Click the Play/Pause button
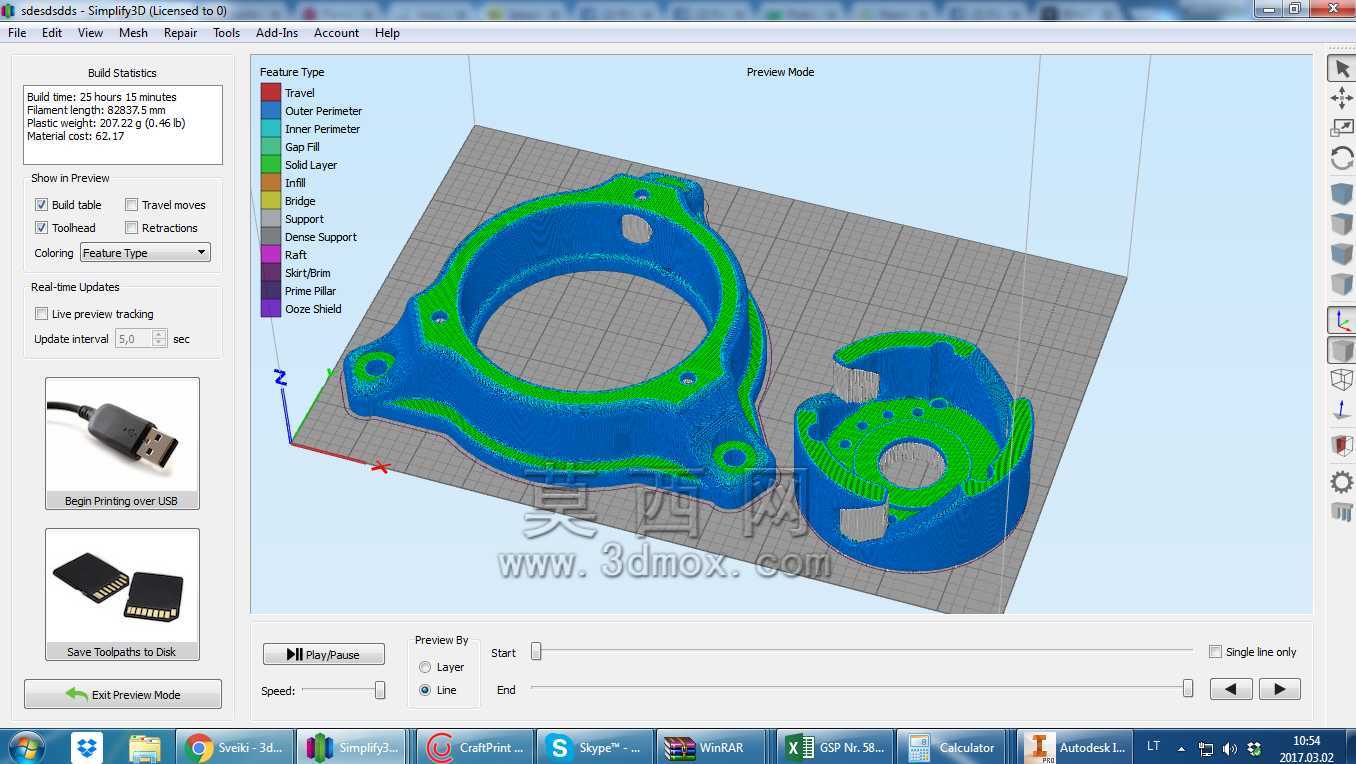This screenshot has height=764, width=1356. (324, 655)
